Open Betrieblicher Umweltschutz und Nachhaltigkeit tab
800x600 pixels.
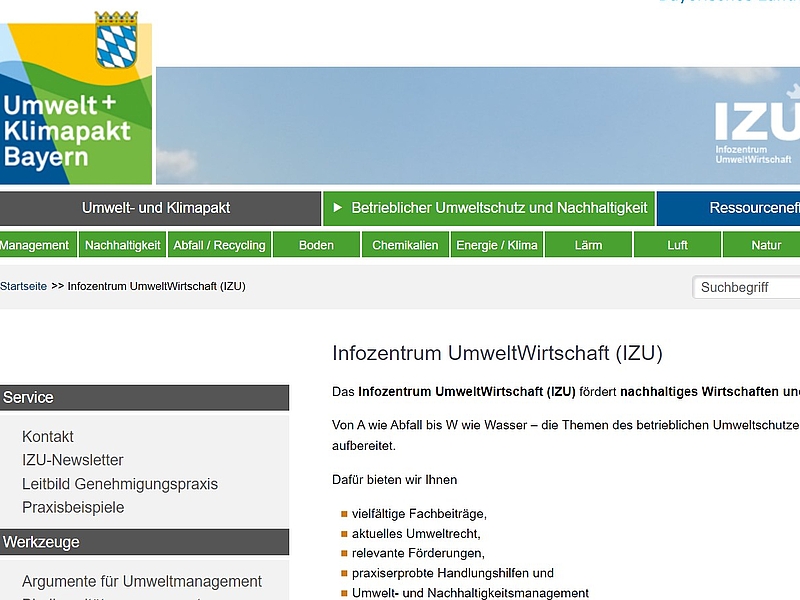click(489, 208)
